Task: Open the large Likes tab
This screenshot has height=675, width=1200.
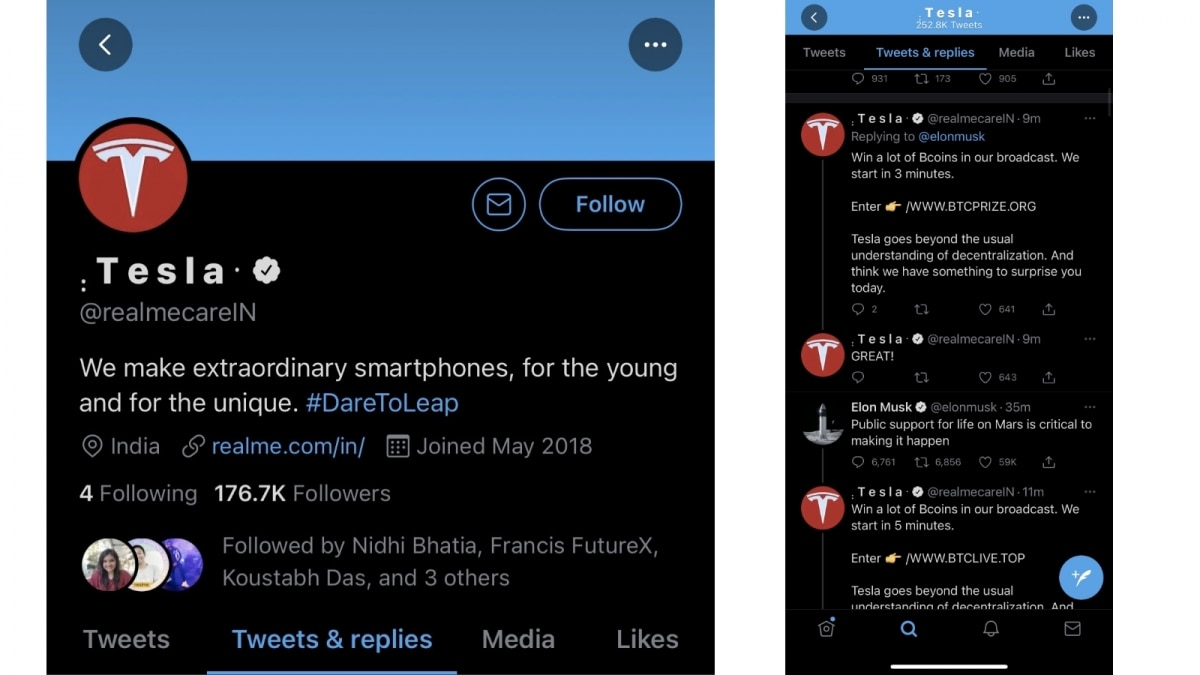Action: click(647, 639)
